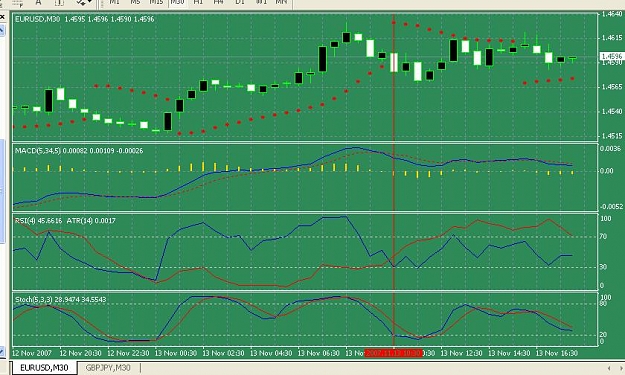Screen dimensions: 625x375
Task: Click the 1.4540 price axis label
Action: pyautogui.click(x=612, y=111)
